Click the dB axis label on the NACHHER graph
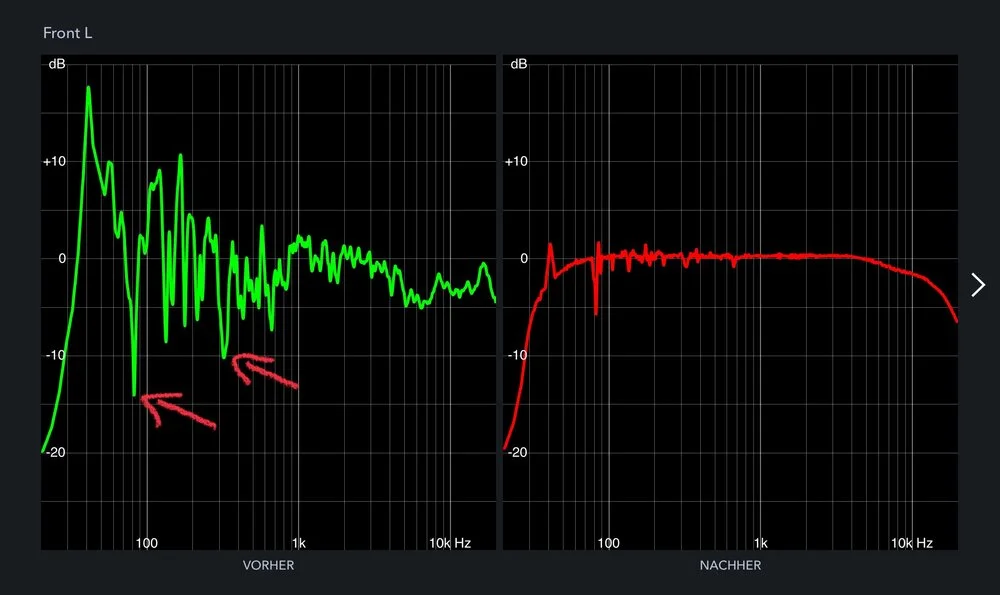Viewport: 1000px width, 595px height. coord(518,64)
